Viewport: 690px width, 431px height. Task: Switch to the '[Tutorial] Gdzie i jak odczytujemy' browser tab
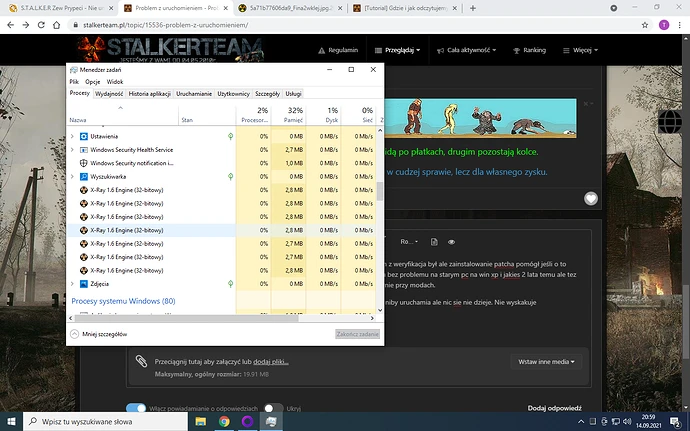point(405,8)
